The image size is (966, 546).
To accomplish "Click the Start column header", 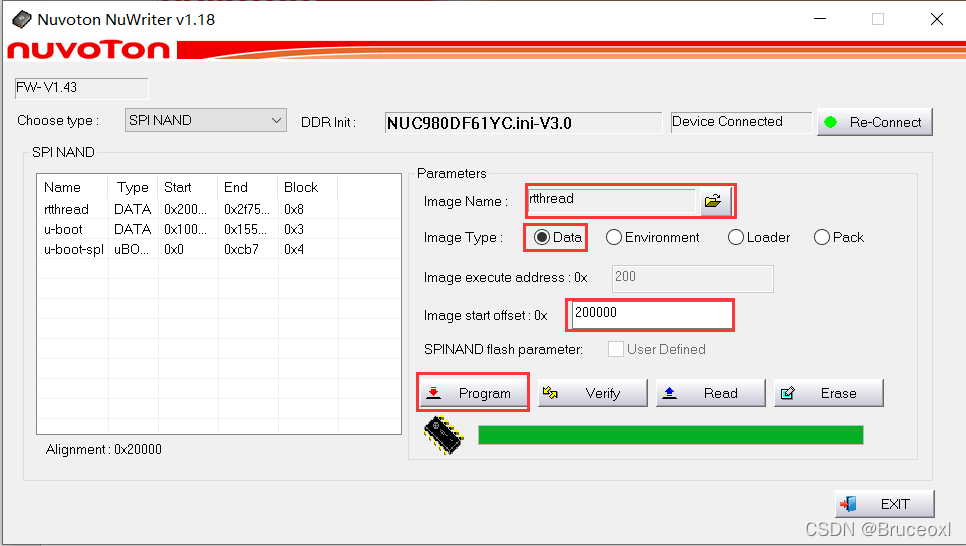I will (x=187, y=187).
